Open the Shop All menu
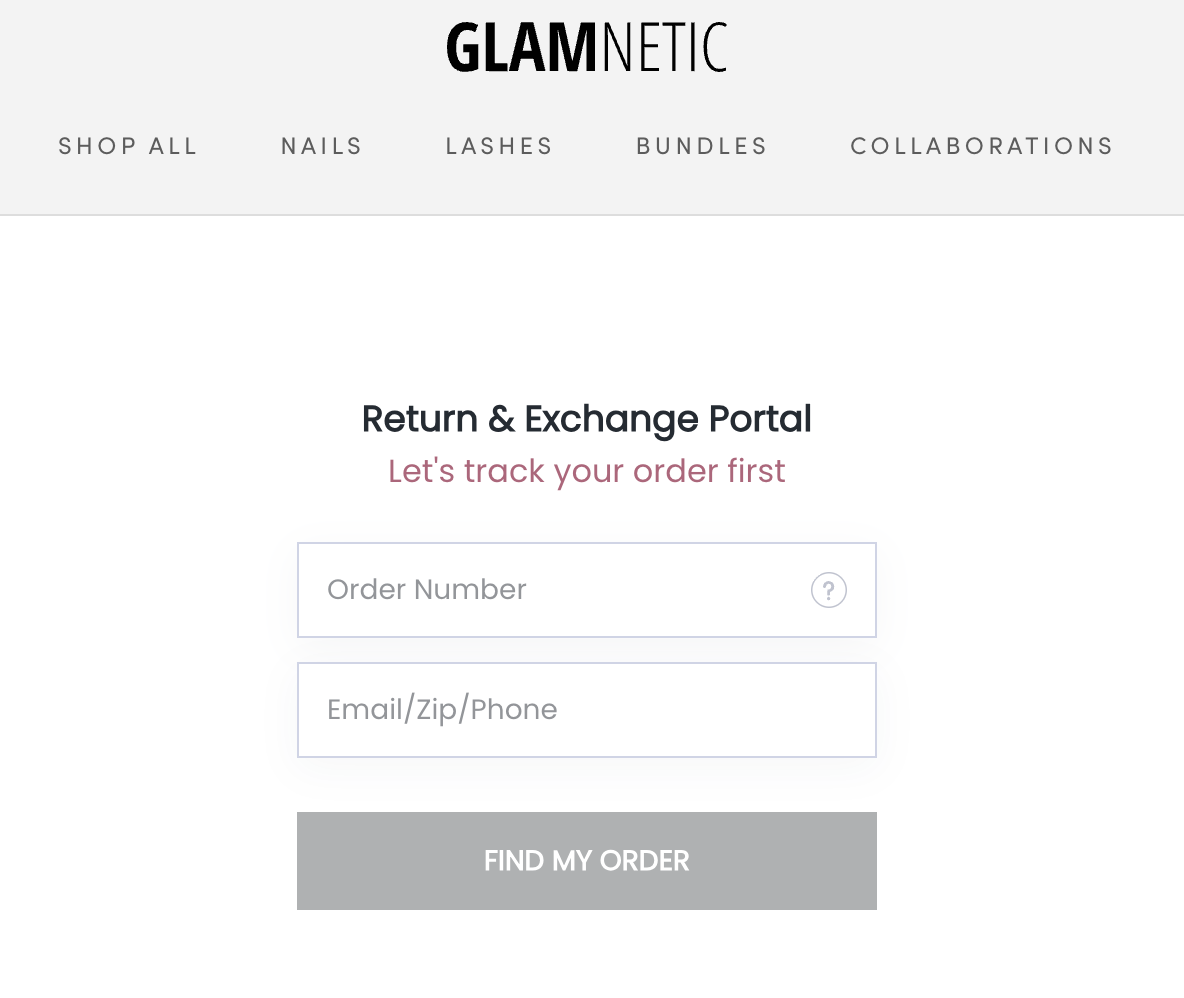1184x998 pixels. (128, 146)
